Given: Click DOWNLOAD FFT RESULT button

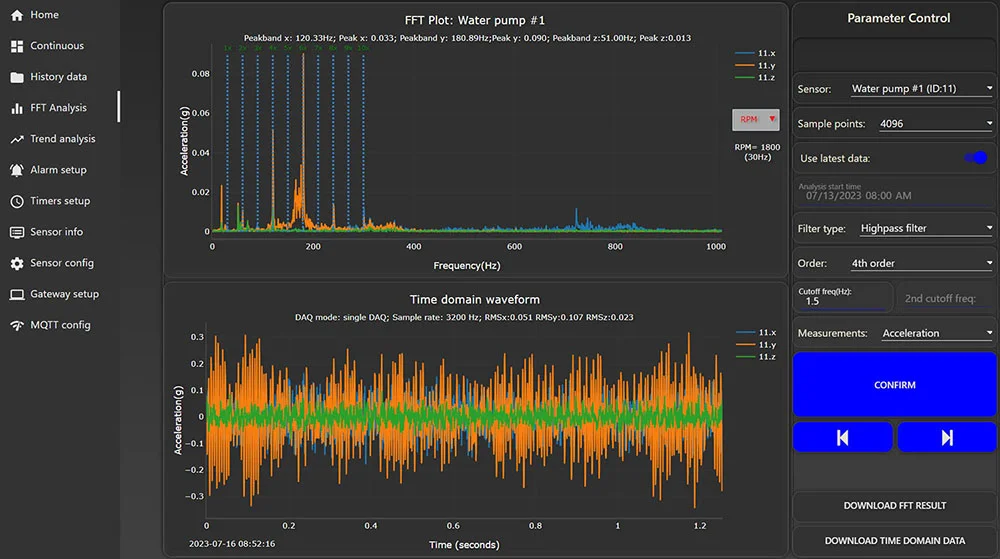Looking at the screenshot, I should coord(894,505).
